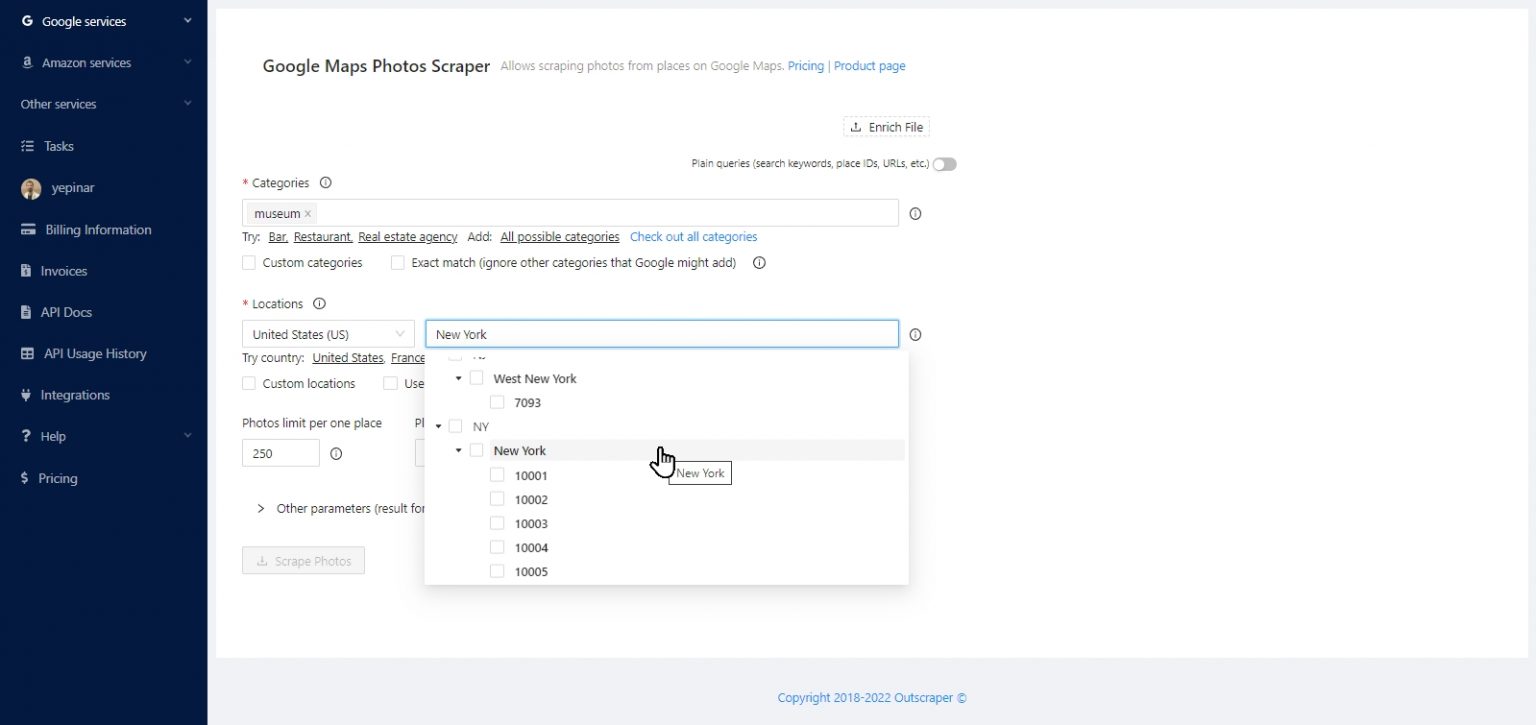Image resolution: width=1536 pixels, height=725 pixels.
Task: Enable the Exact match checkbox
Action: click(398, 263)
